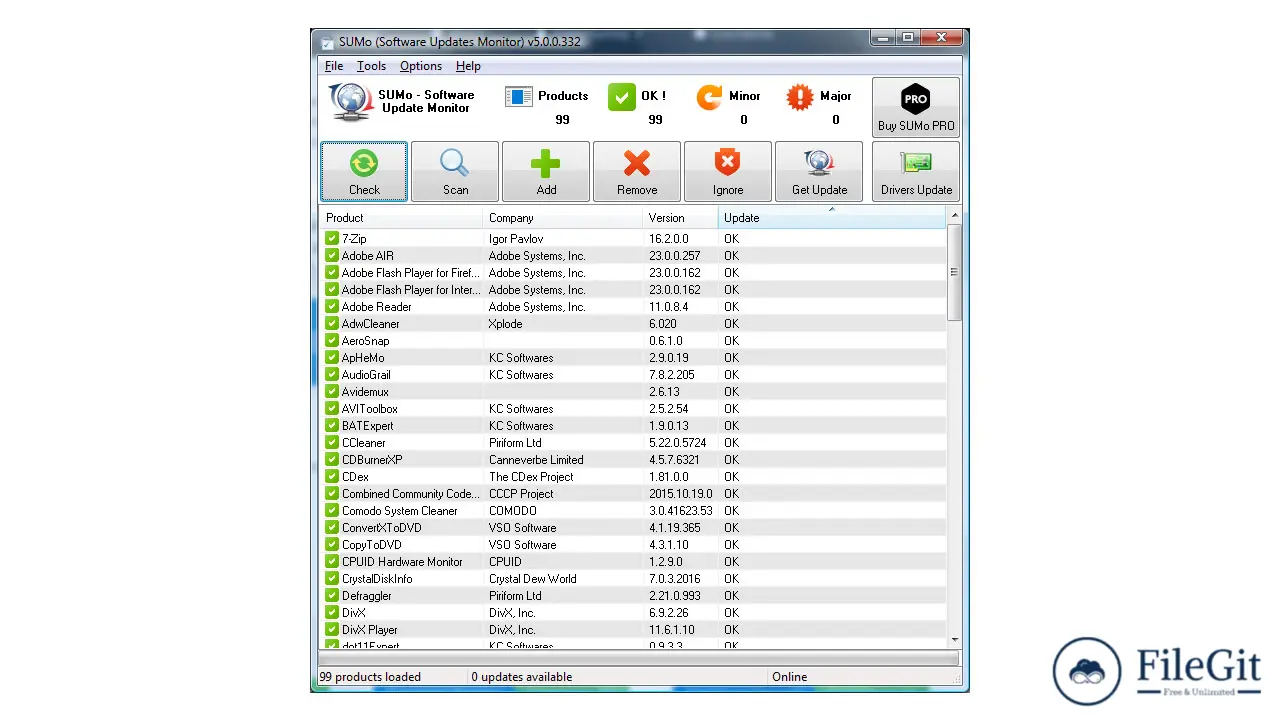Click version 16.2.0.0 cell
The width and height of the screenshot is (1280, 720).
[668, 239]
